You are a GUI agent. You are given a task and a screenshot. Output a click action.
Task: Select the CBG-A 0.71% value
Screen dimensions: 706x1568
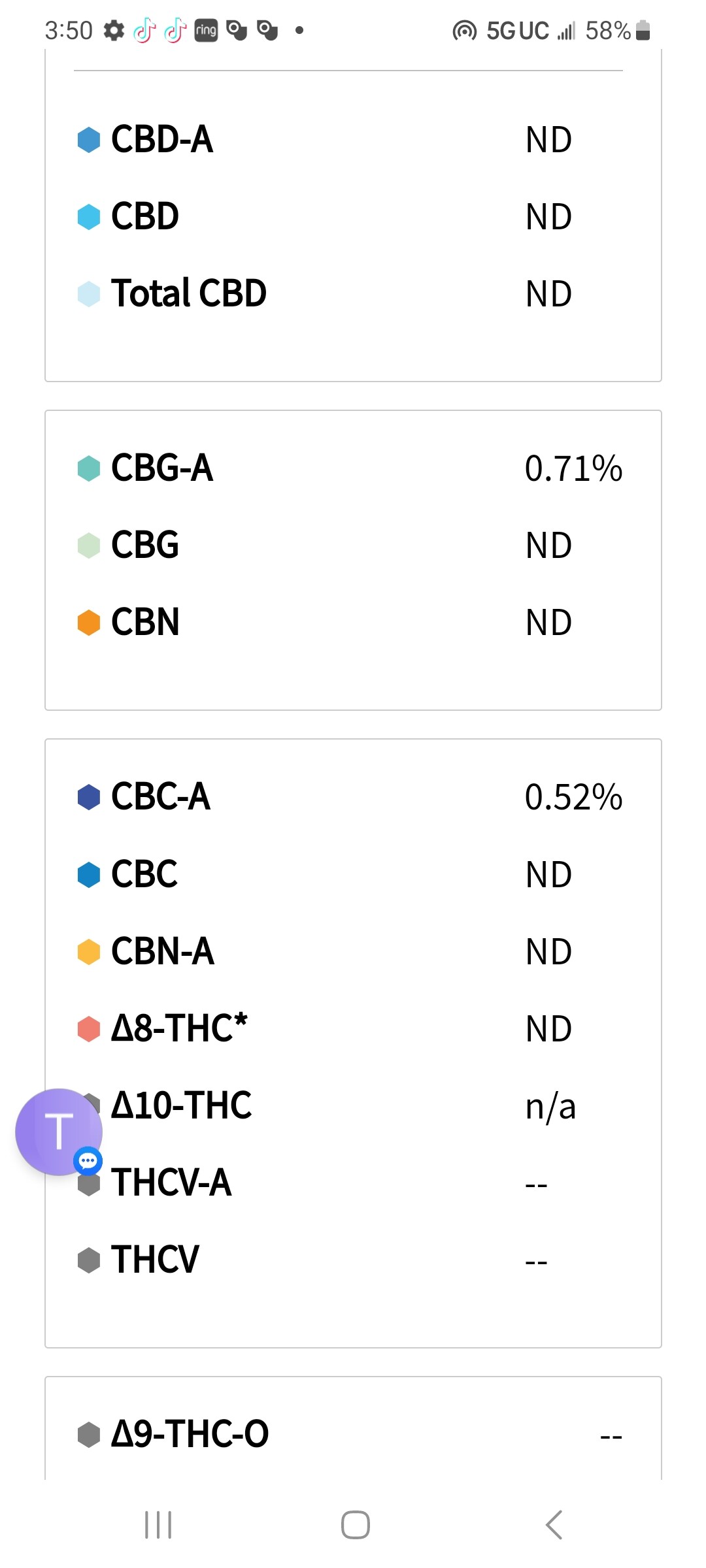tap(573, 468)
